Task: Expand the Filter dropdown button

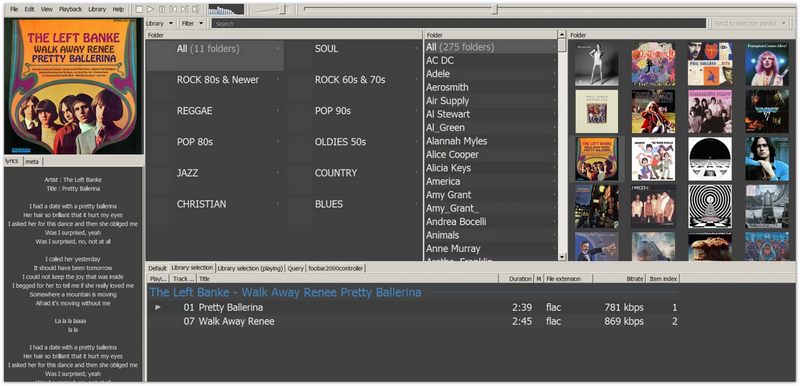Action: 192,23
